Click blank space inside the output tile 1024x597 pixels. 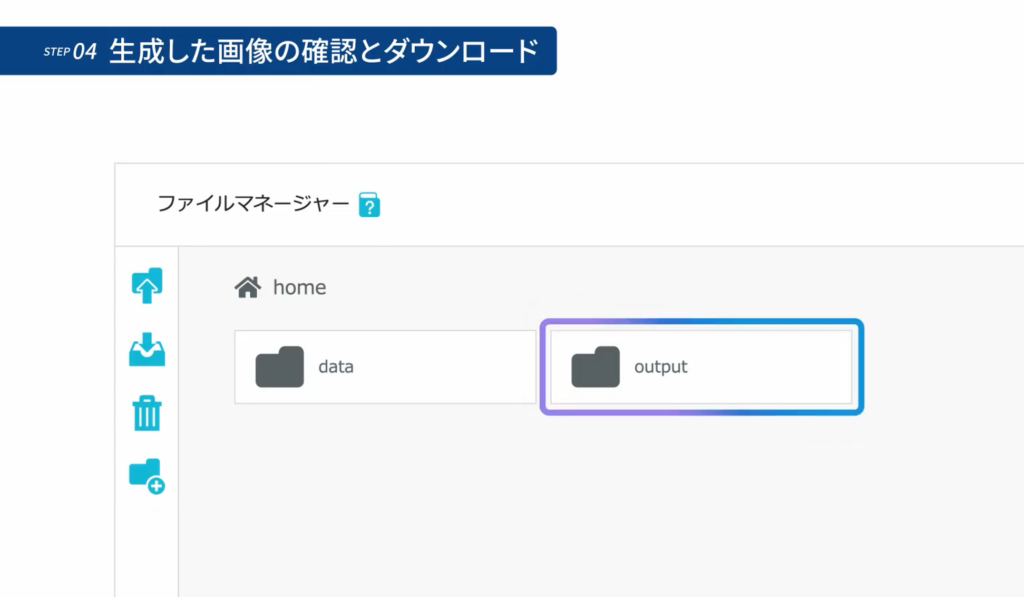771,366
